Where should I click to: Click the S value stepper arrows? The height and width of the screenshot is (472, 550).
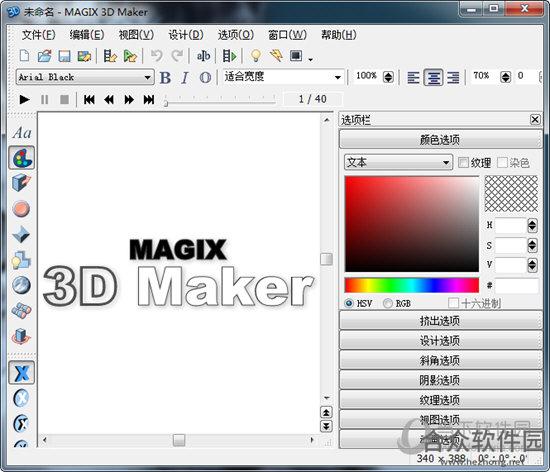tap(532, 245)
